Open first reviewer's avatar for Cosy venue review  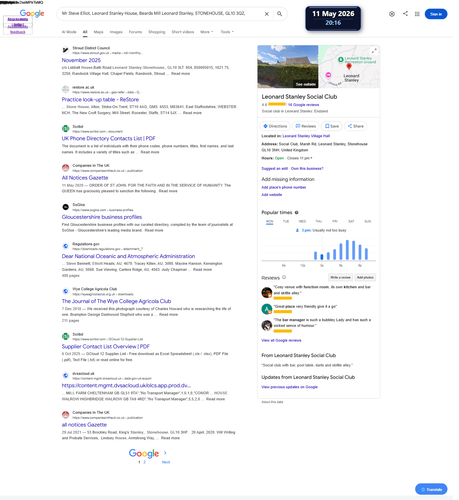267,292
